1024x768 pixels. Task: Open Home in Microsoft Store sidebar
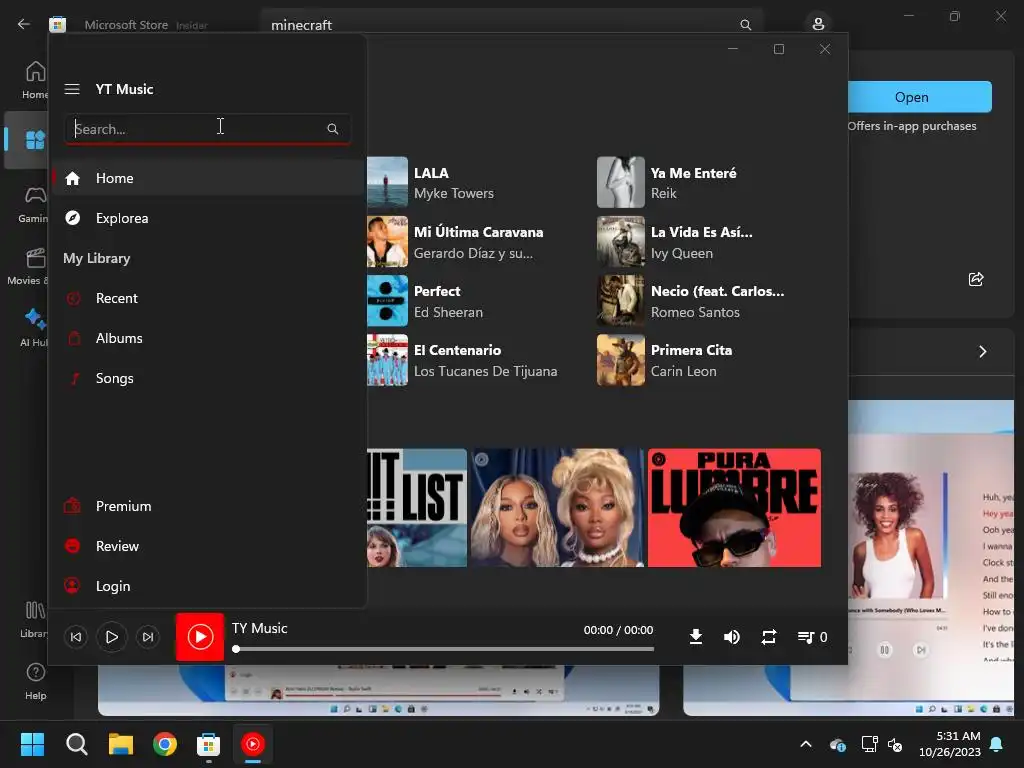pos(35,80)
